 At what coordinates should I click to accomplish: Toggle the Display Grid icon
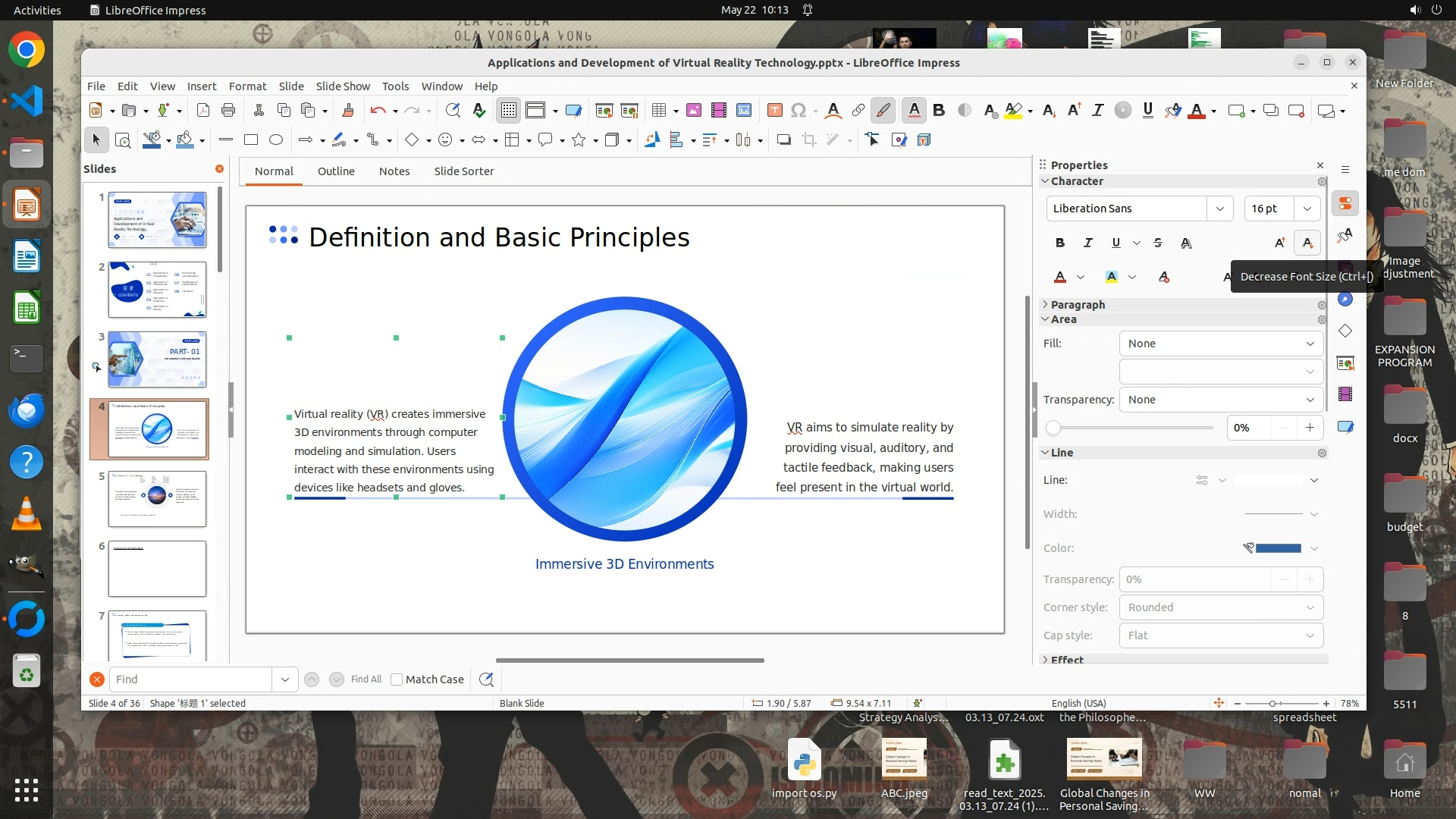tap(508, 111)
